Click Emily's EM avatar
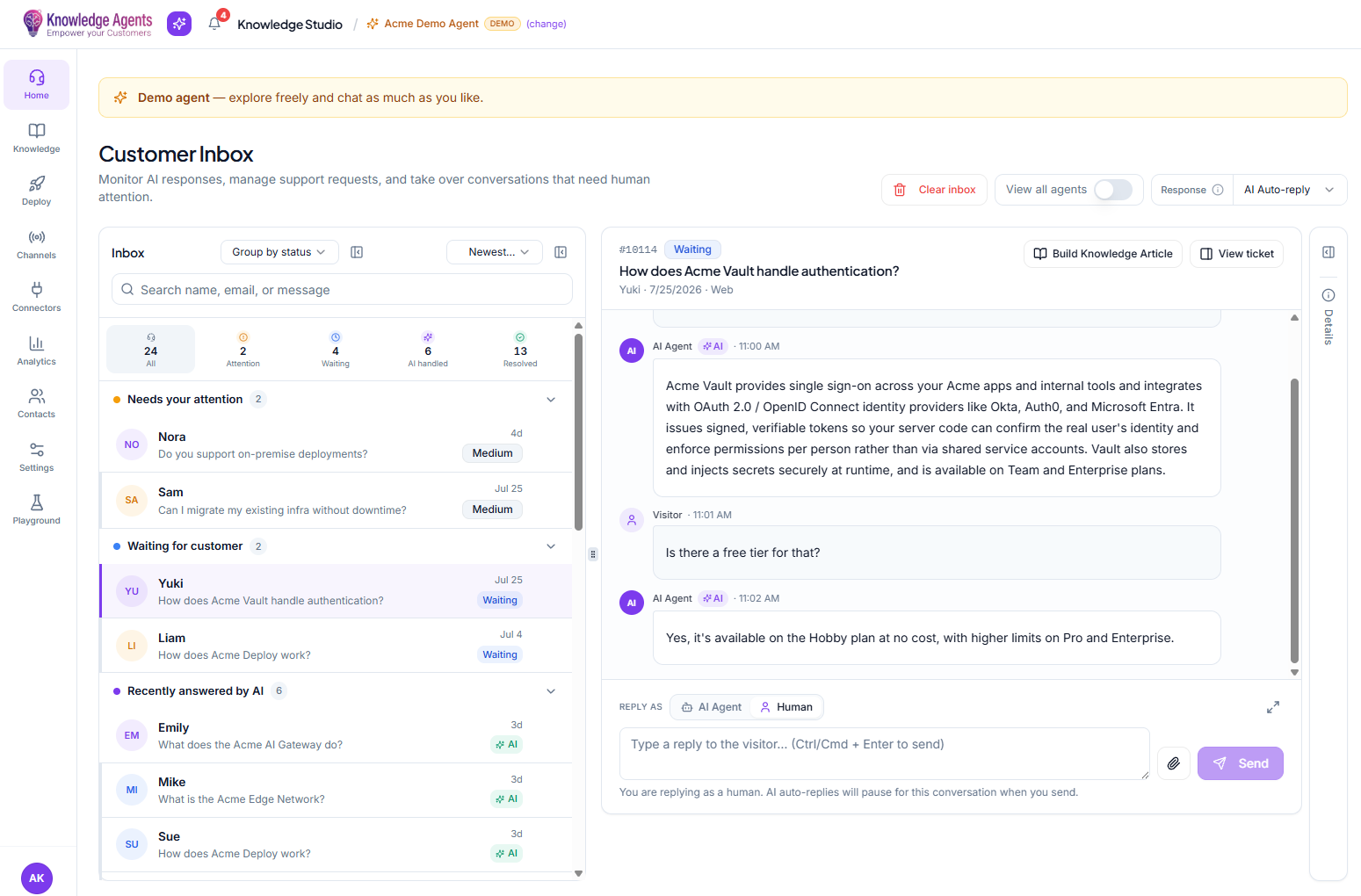 pos(132,735)
